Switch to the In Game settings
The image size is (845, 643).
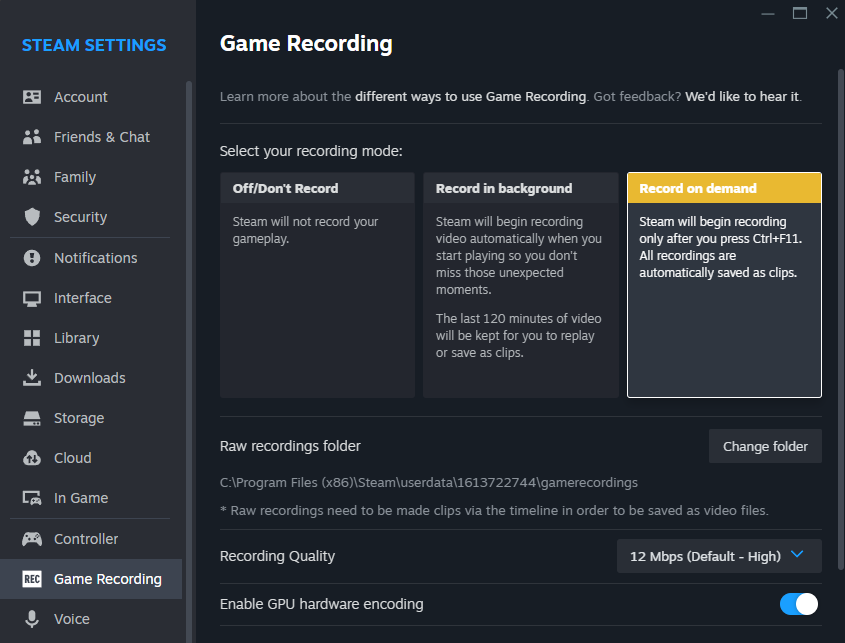click(x=81, y=498)
